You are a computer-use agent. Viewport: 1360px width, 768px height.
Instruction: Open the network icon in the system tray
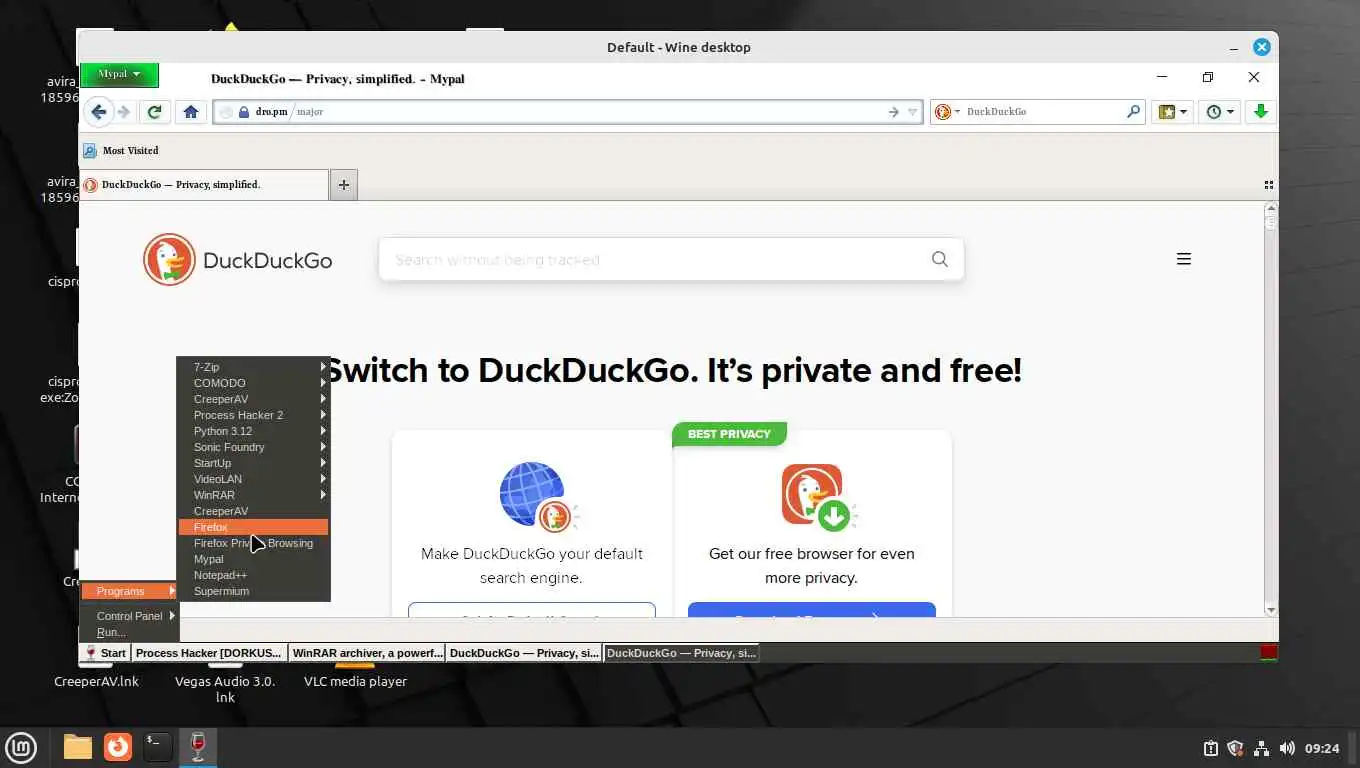1261,748
